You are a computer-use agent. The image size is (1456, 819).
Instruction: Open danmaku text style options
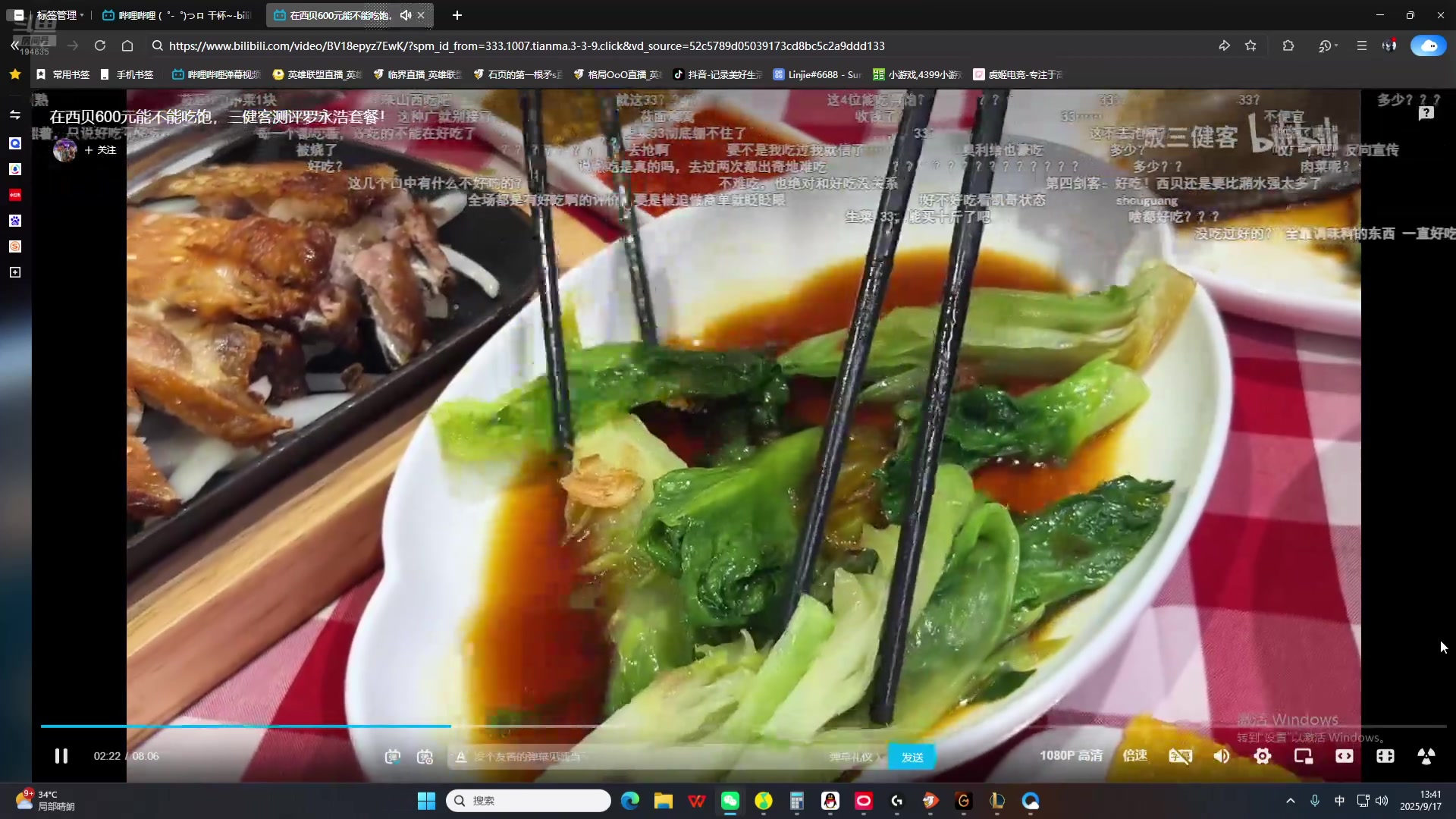coord(460,757)
